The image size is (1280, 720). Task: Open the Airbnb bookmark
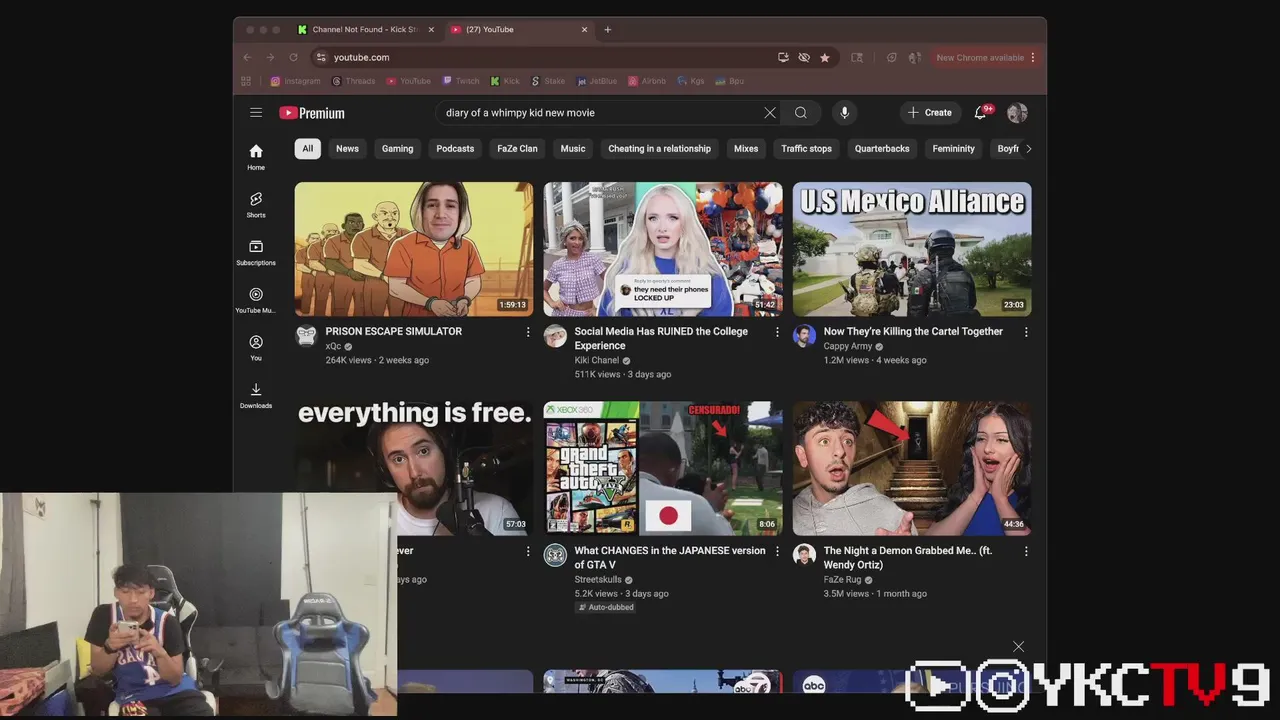647,81
